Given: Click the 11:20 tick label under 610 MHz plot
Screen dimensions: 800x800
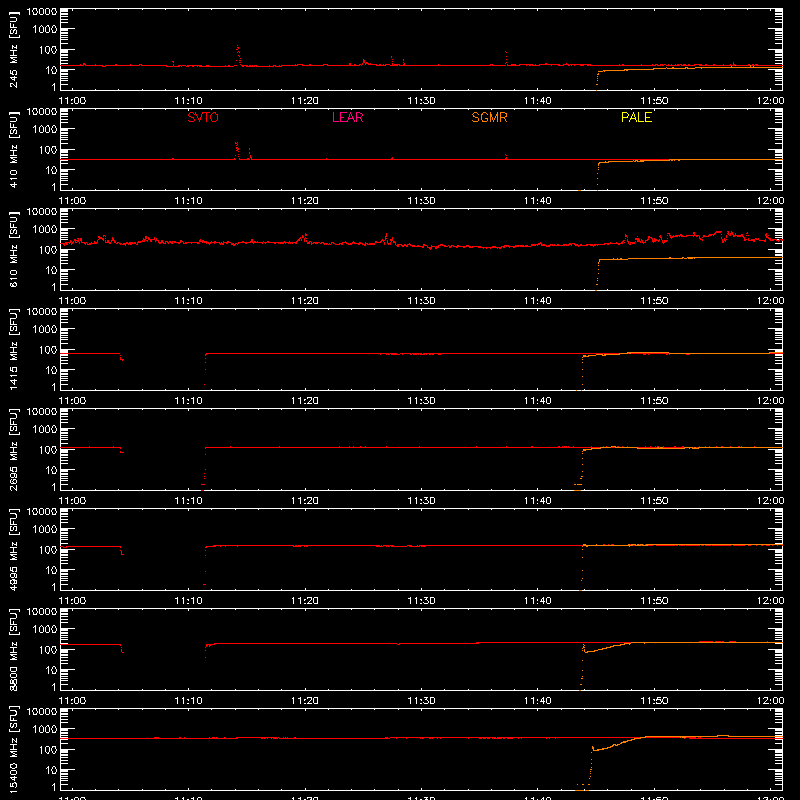Looking at the screenshot, I should (305, 301).
